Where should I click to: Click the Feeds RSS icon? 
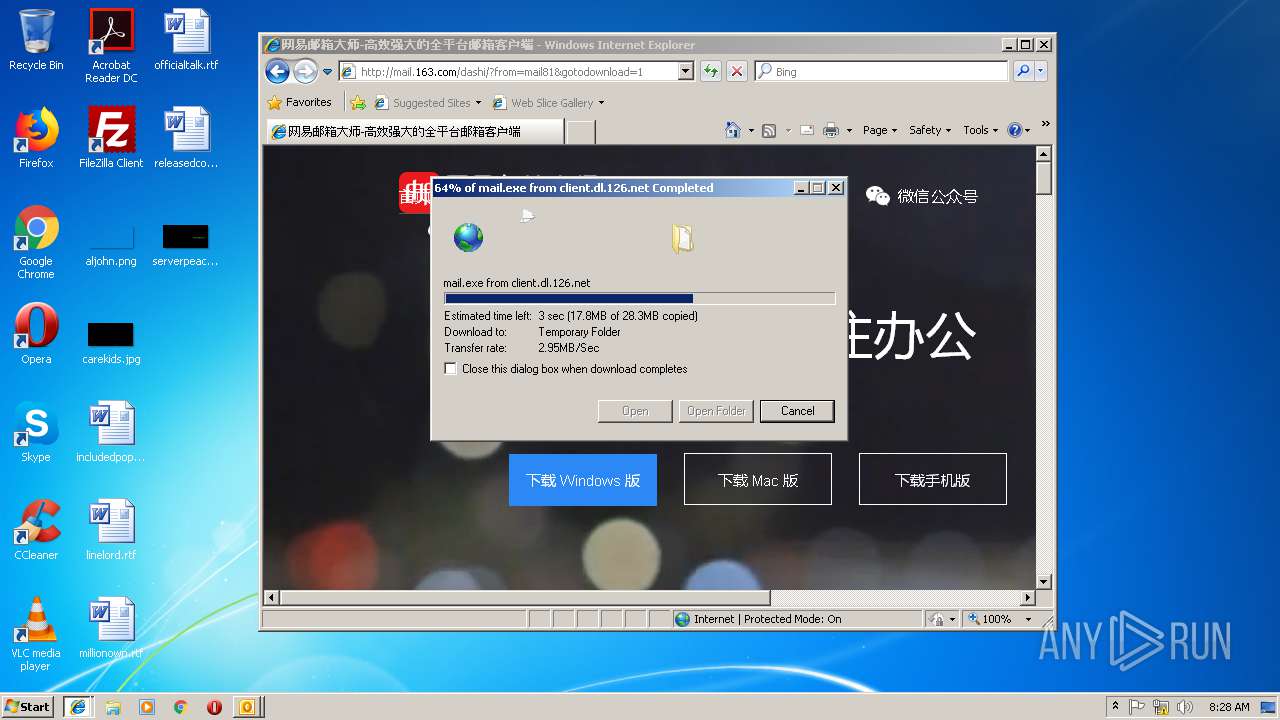pyautogui.click(x=769, y=130)
